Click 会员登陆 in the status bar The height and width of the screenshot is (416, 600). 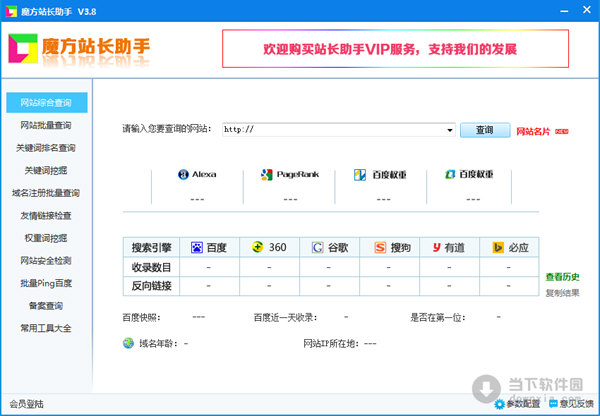click(x=26, y=404)
